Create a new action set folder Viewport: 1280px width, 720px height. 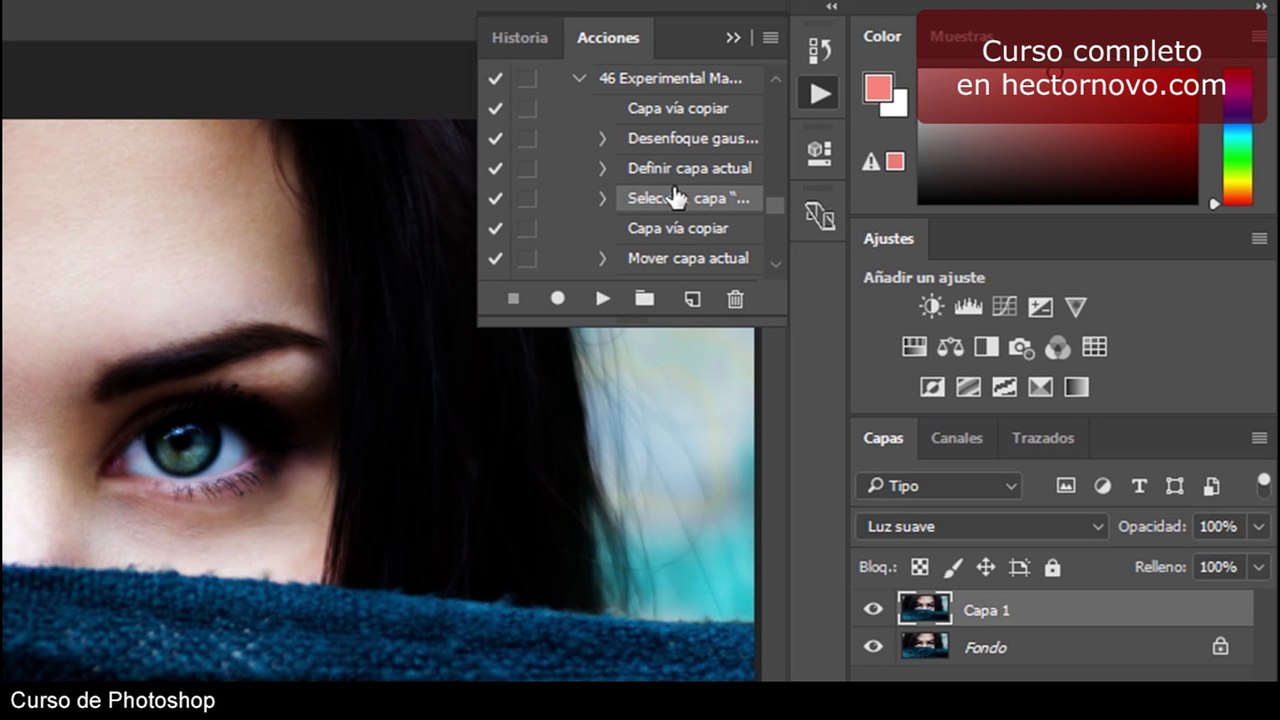coord(645,298)
